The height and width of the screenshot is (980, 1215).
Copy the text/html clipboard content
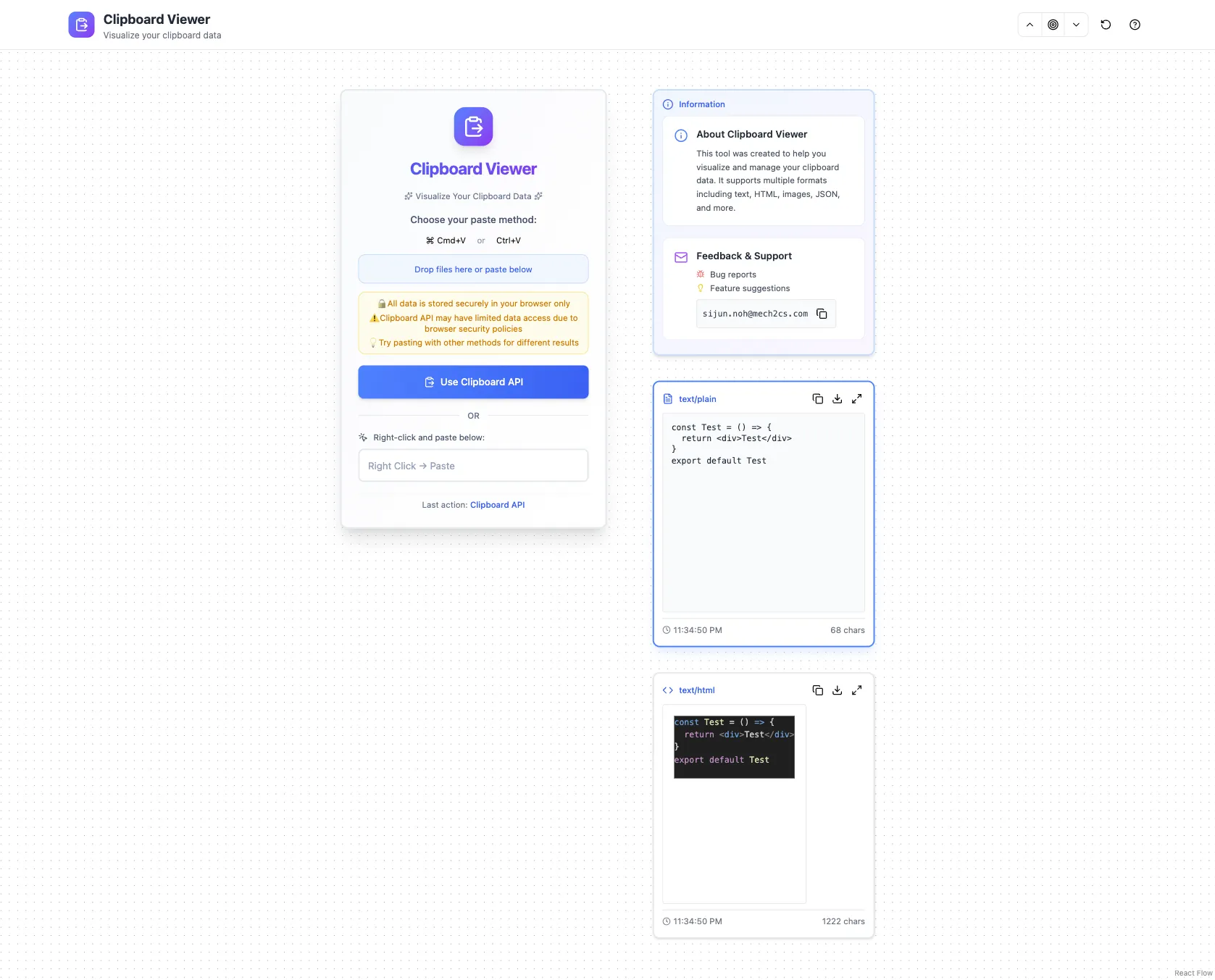(x=817, y=690)
